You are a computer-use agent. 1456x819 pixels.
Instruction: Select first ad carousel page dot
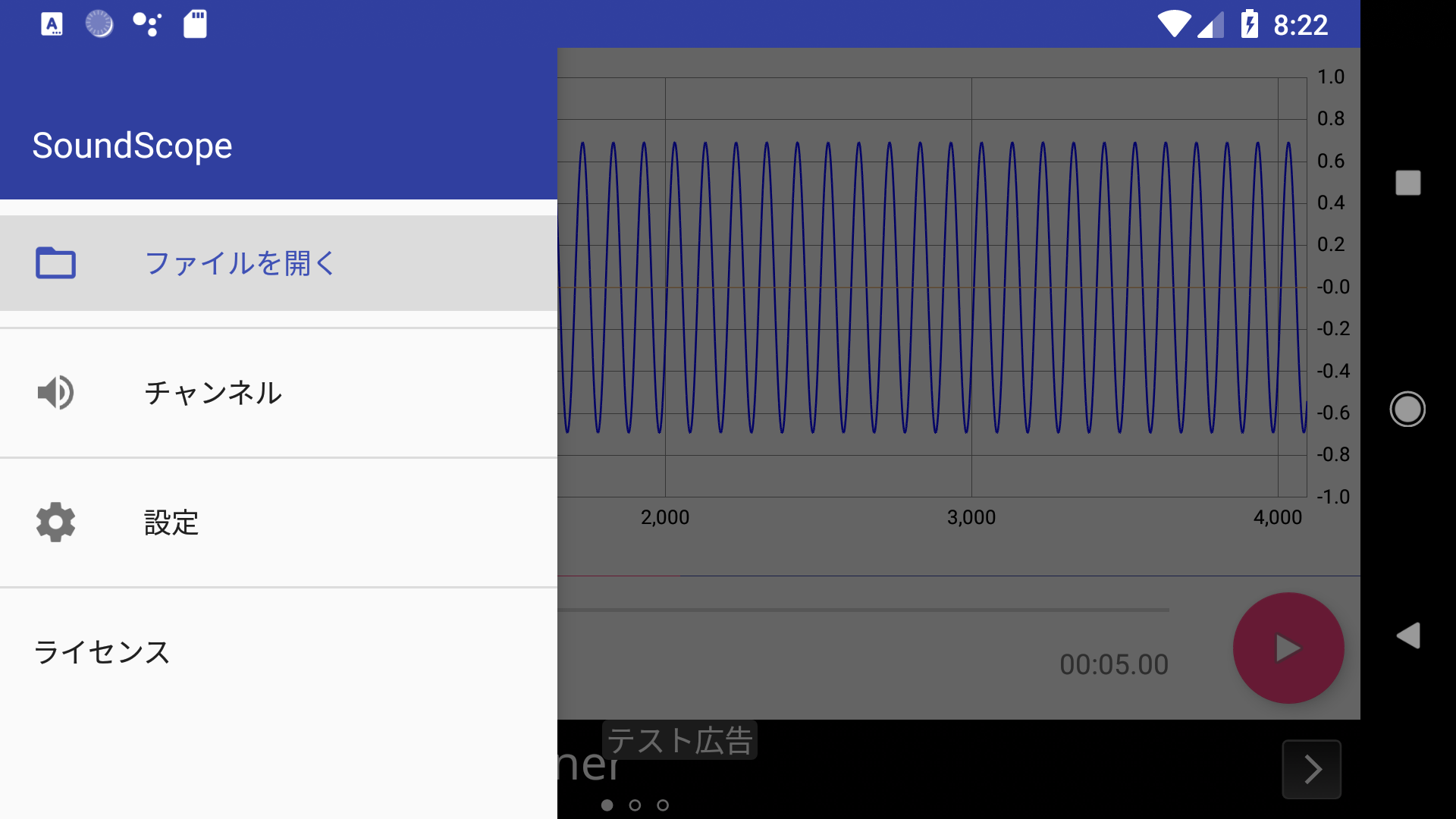point(607,805)
